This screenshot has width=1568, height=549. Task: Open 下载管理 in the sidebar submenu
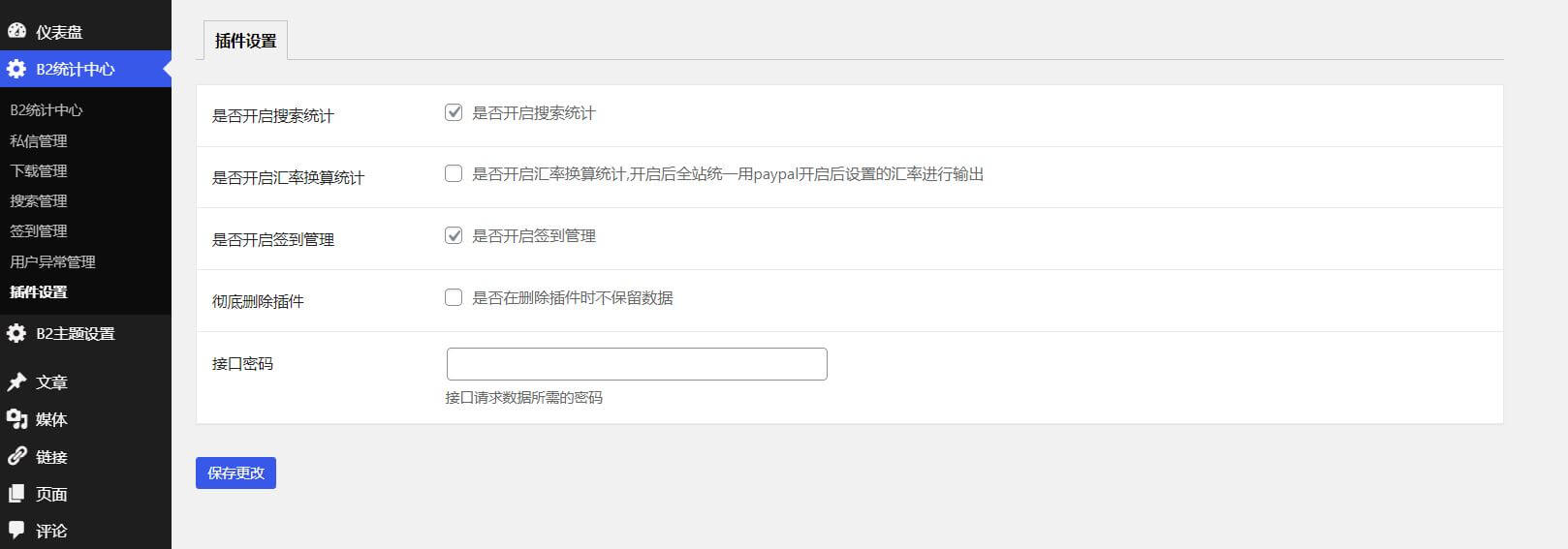coord(39,170)
